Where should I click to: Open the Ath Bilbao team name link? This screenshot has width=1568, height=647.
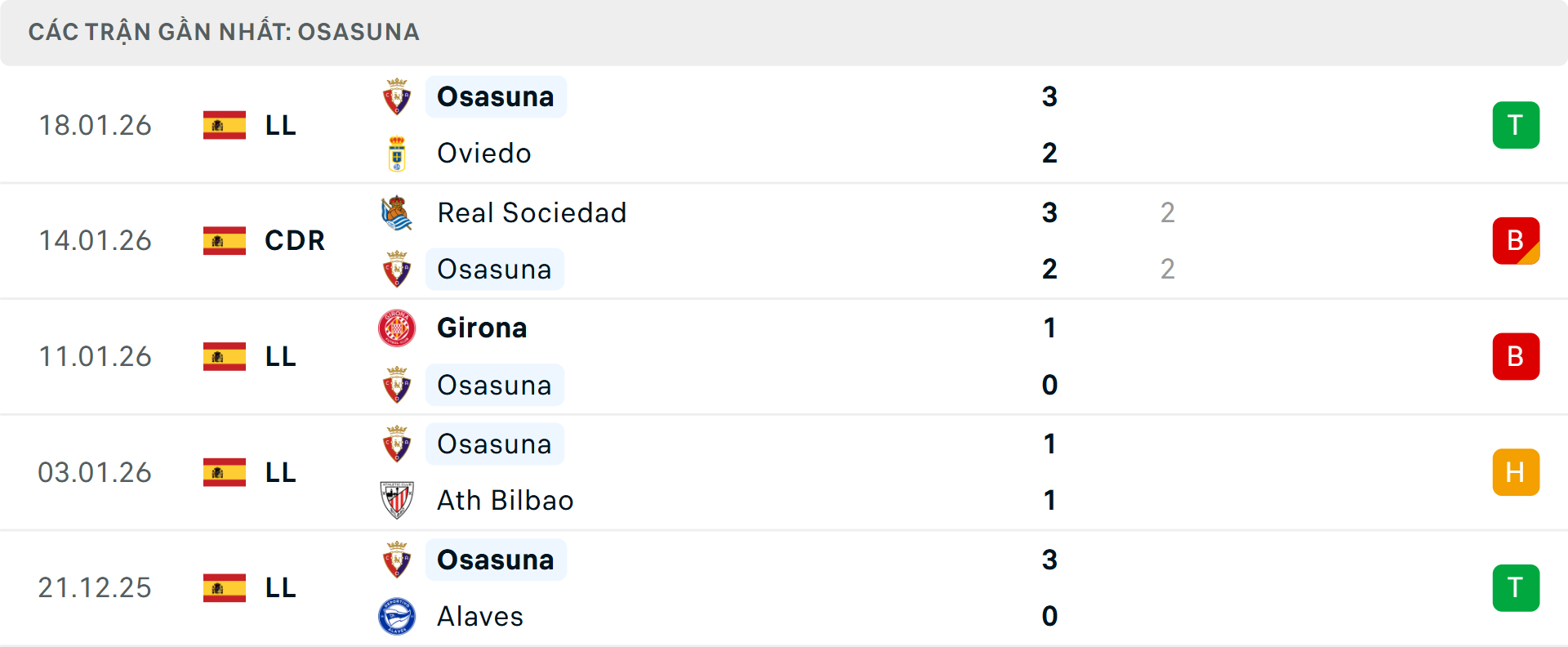pyautogui.click(x=506, y=500)
